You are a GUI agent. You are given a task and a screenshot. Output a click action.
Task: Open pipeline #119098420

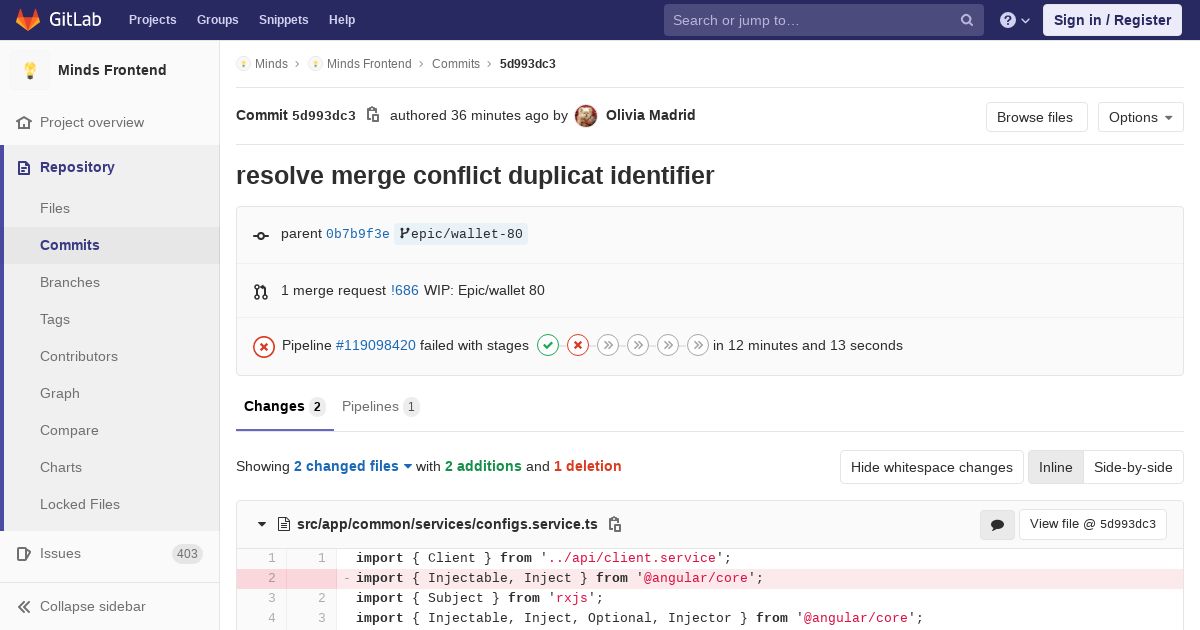[376, 345]
